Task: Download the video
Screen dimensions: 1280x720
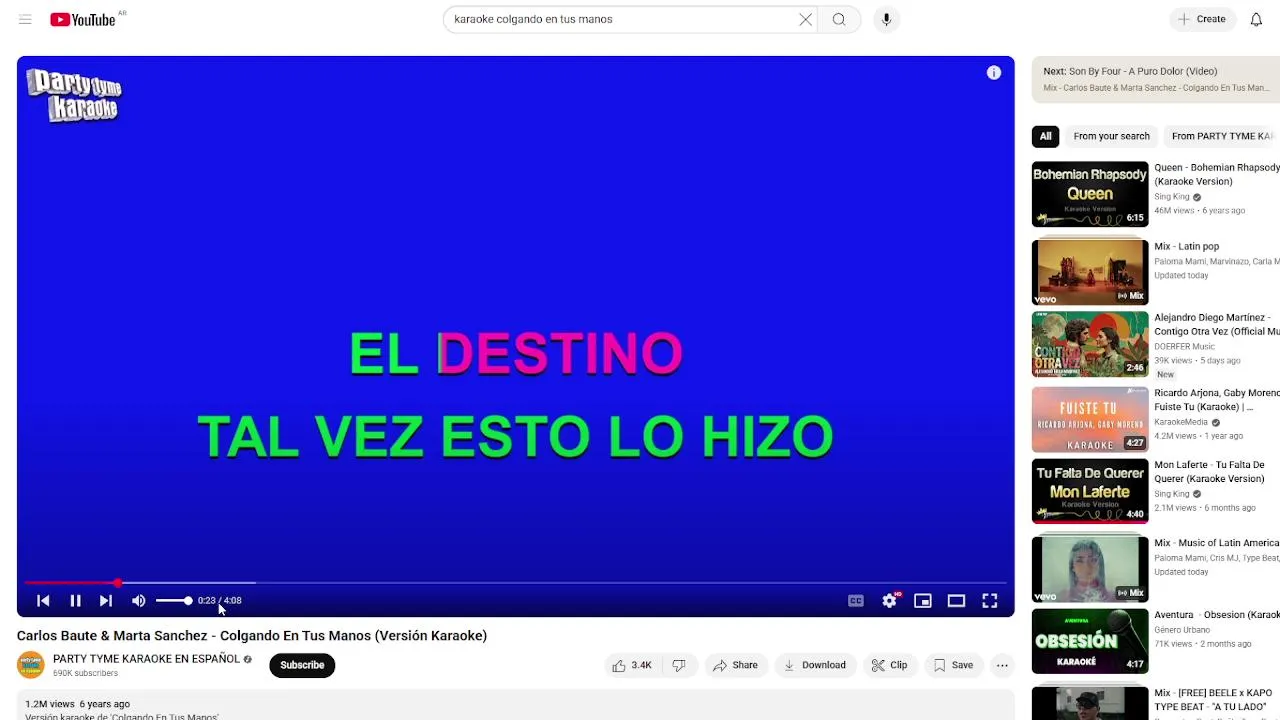Action: (x=815, y=665)
